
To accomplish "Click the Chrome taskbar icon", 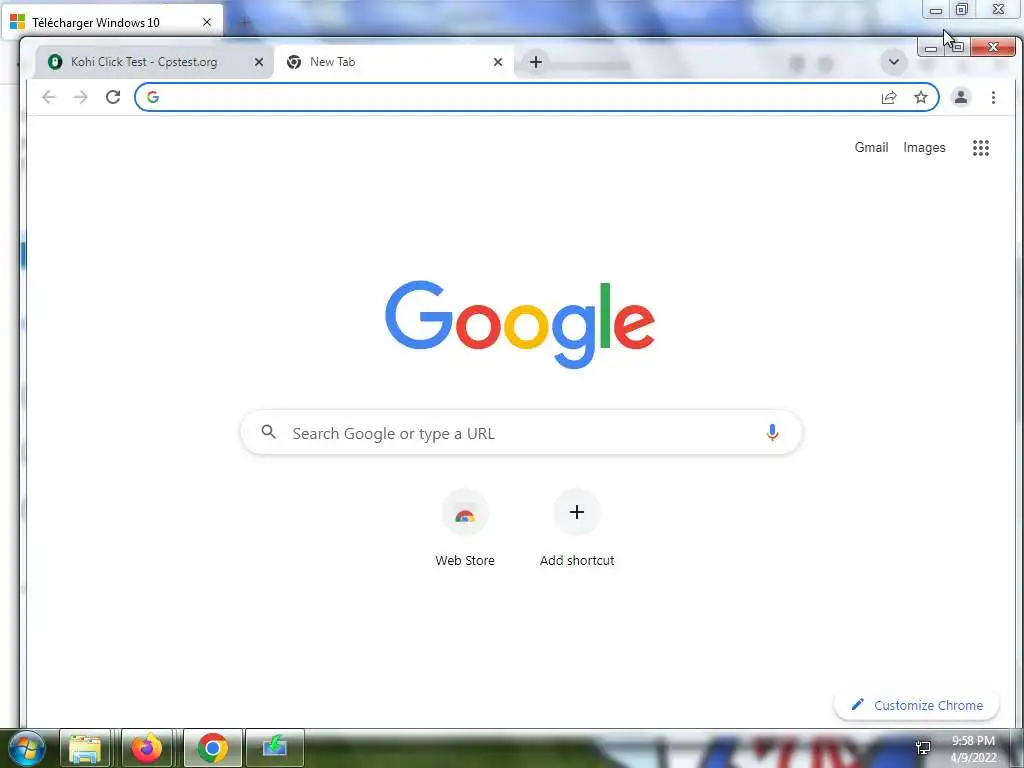I will pos(213,748).
